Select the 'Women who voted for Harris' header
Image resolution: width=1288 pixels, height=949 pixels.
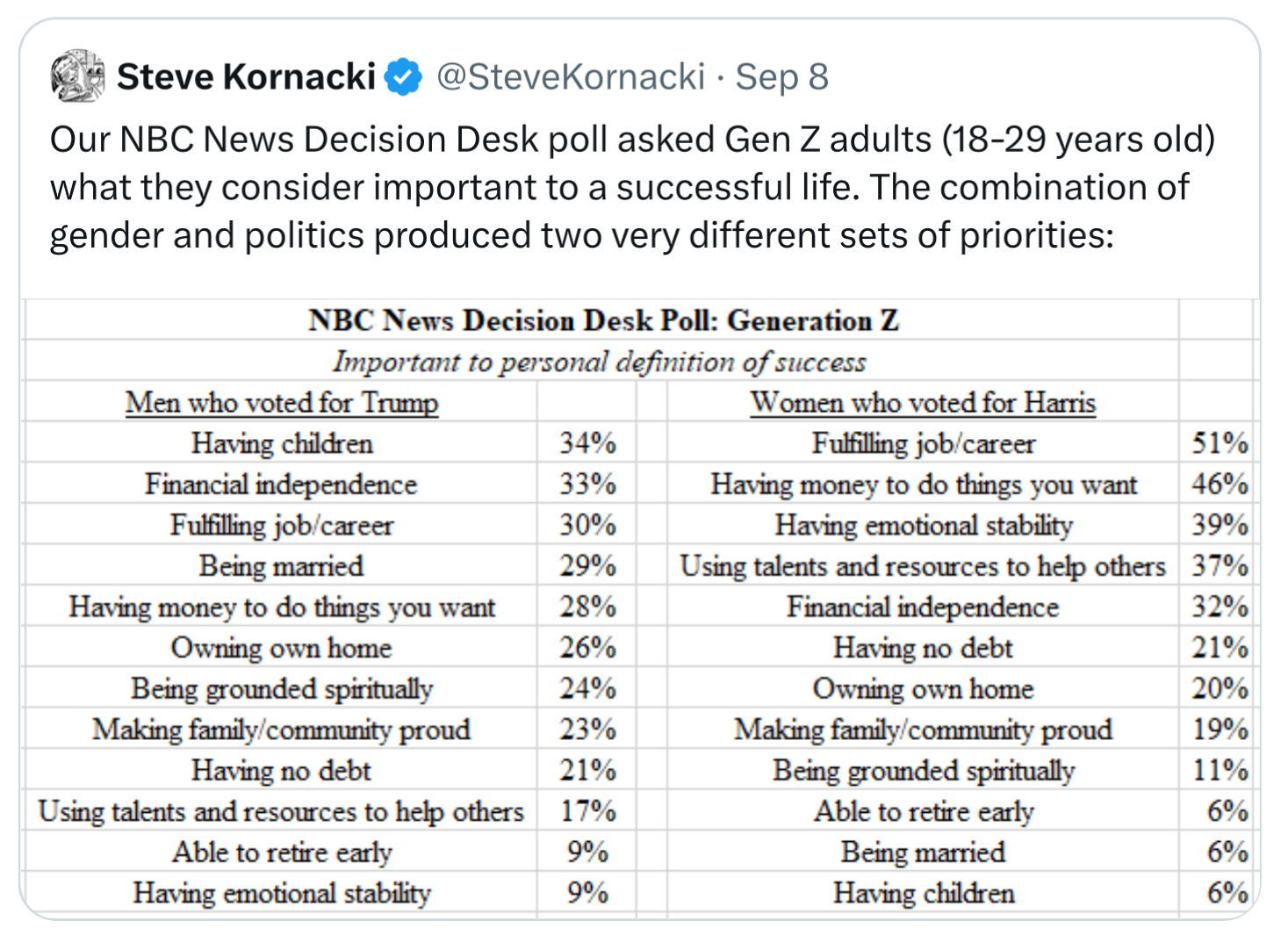click(922, 402)
